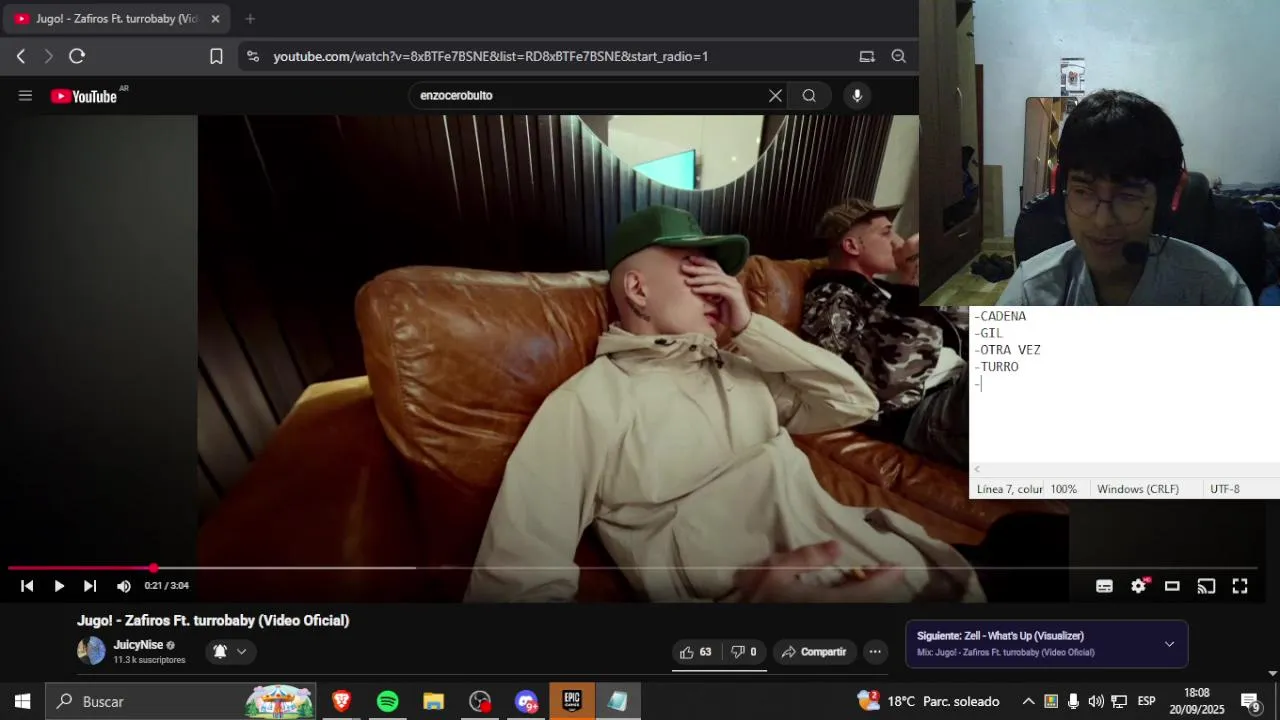Click the CADENA line in Notepad
This screenshot has height=720, width=1280.
pyautogui.click(x=1000, y=316)
